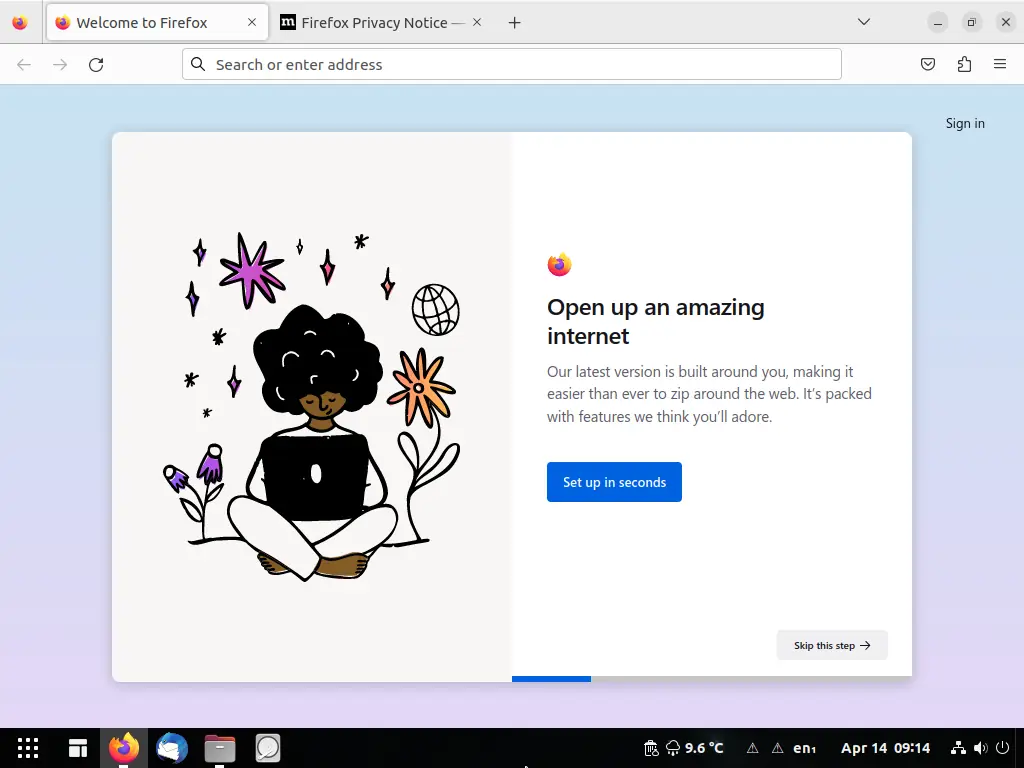The height and width of the screenshot is (768, 1024).
Task: Open the Extensions puzzle icon
Action: point(964,64)
